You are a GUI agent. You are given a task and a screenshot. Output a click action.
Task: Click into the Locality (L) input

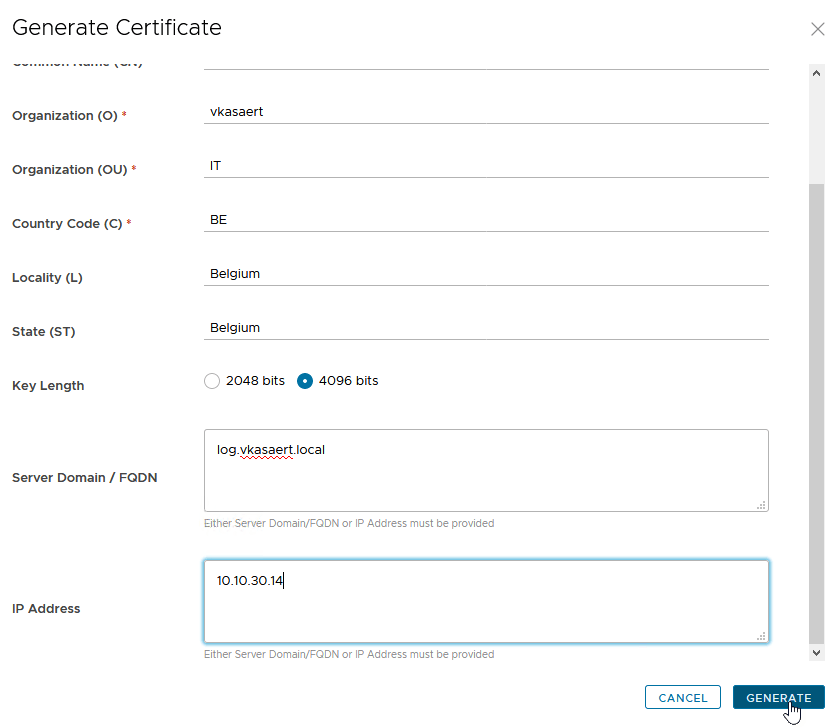point(485,274)
